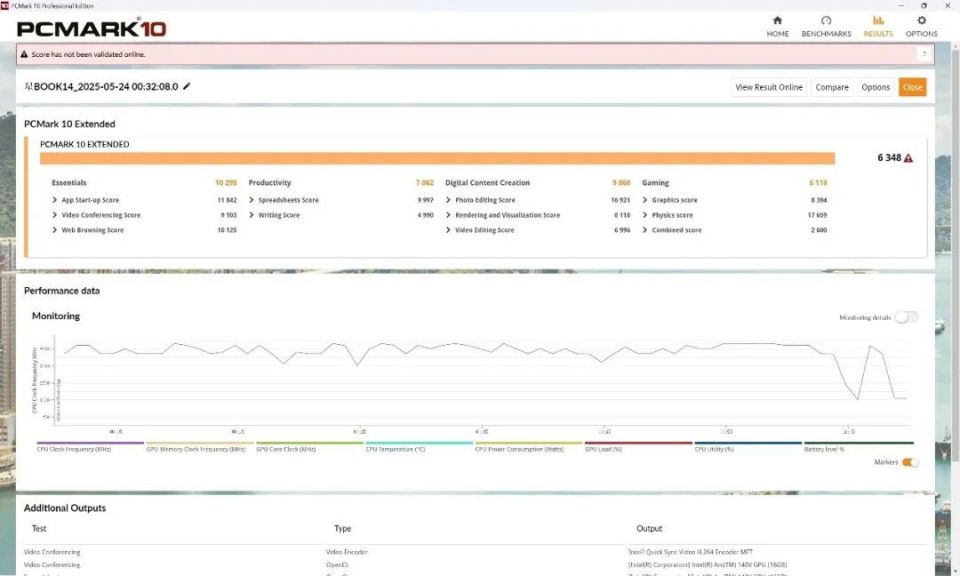Click the Essentials score 10 295
Screen dimensions: 960x576
click(226, 183)
